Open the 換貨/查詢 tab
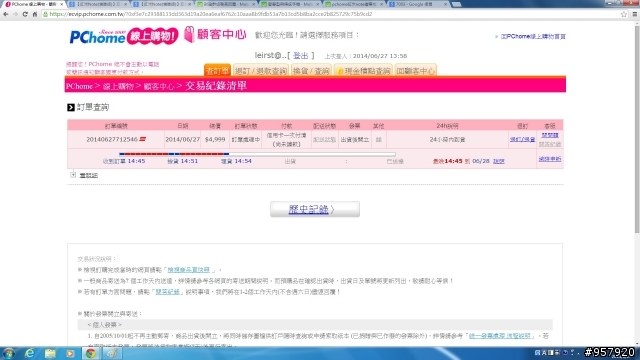This screenshot has height=360, width=640. pyautogui.click(x=311, y=70)
